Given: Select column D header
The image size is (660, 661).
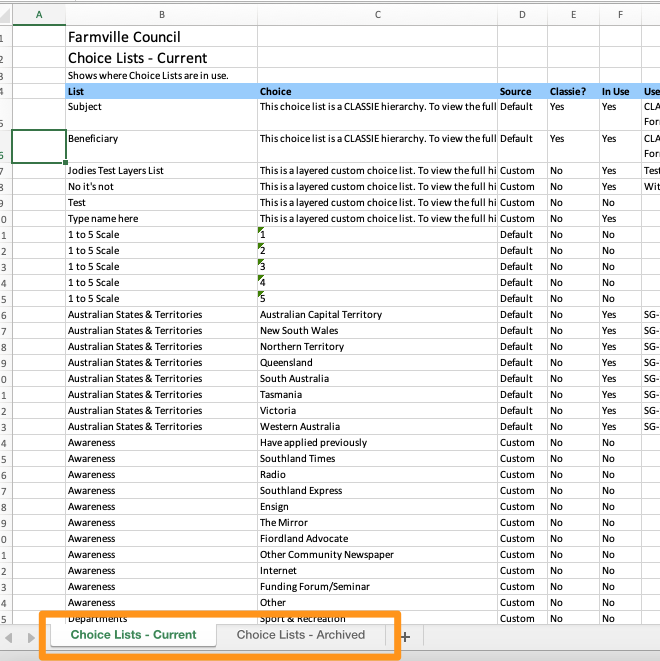Looking at the screenshot, I should click(x=522, y=14).
